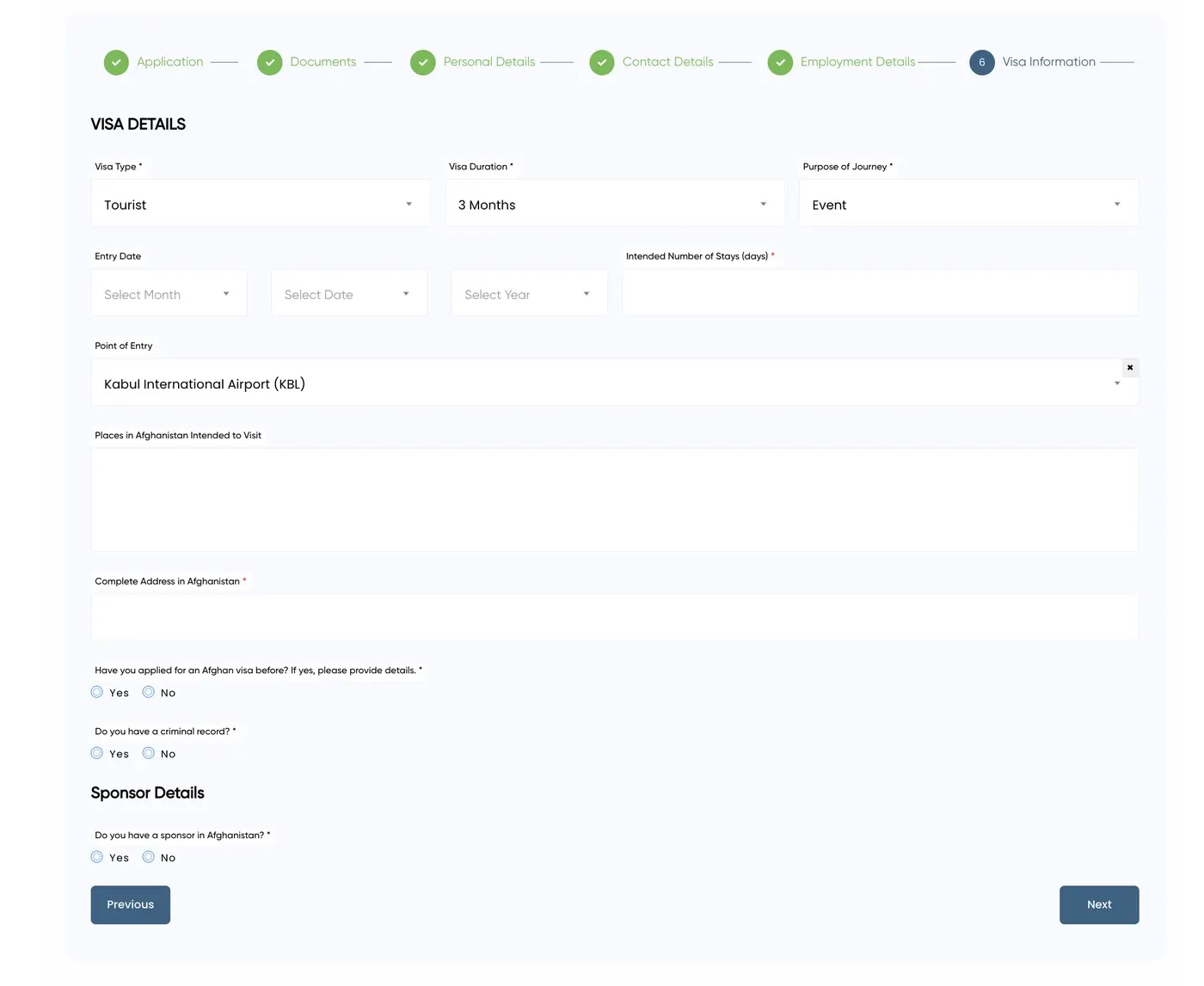Open the Purpose of Journey dropdown

(969, 204)
